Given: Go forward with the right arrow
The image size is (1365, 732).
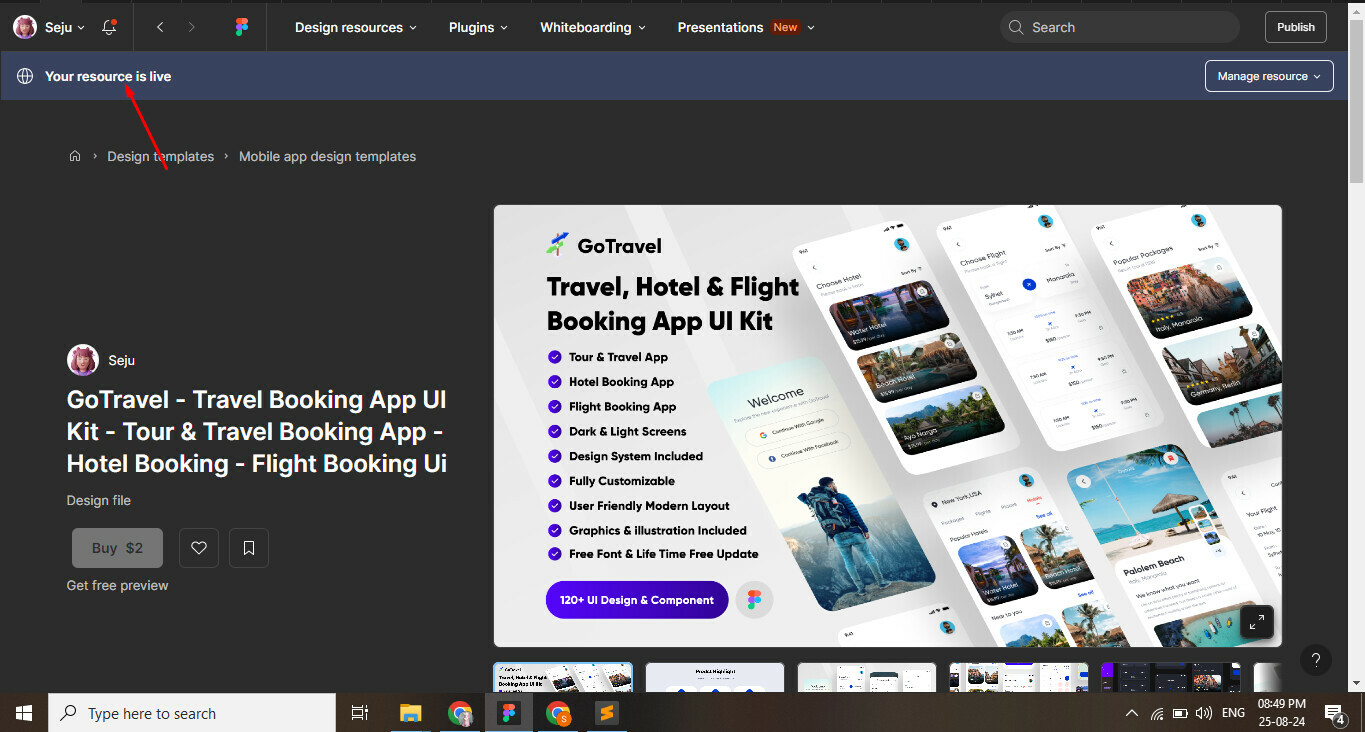Looking at the screenshot, I should [192, 27].
